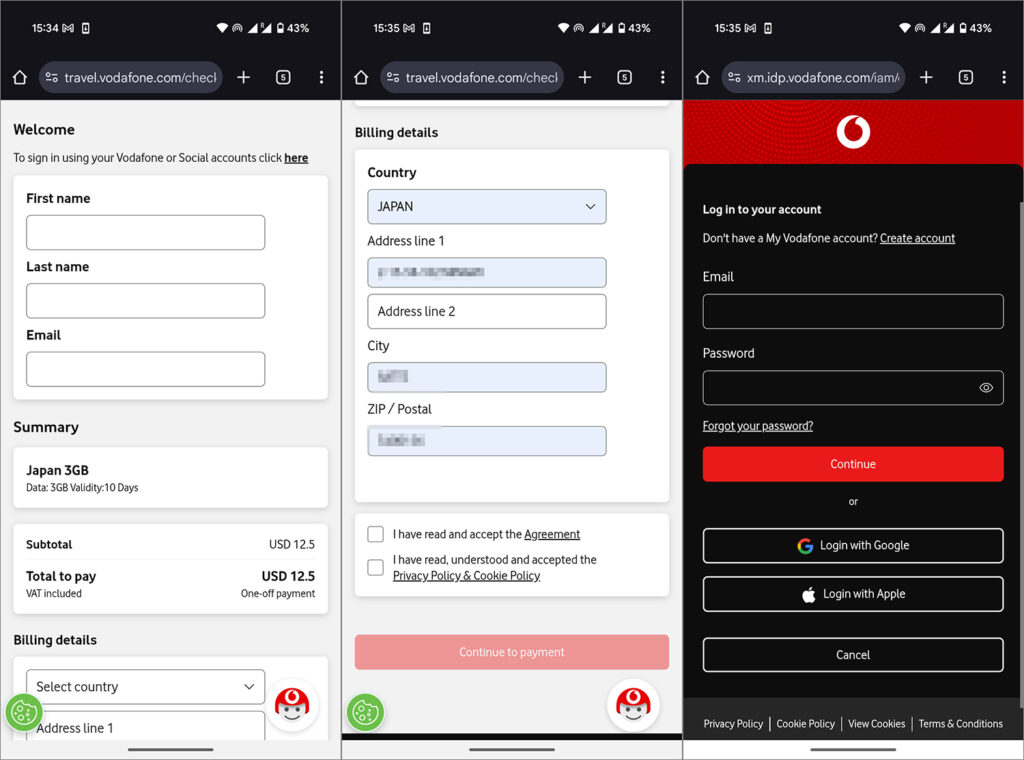1024x760 pixels.
Task: Open the cookie settings badge on the left phone
Action: (24, 712)
